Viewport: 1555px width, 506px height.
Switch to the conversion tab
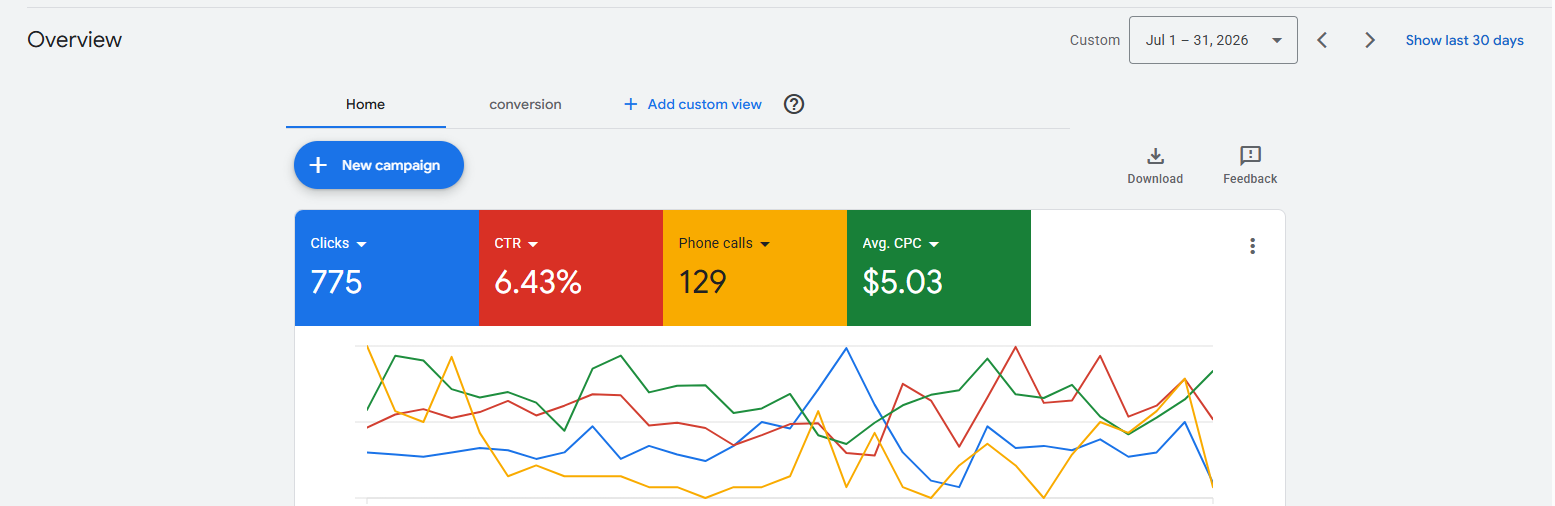point(525,104)
